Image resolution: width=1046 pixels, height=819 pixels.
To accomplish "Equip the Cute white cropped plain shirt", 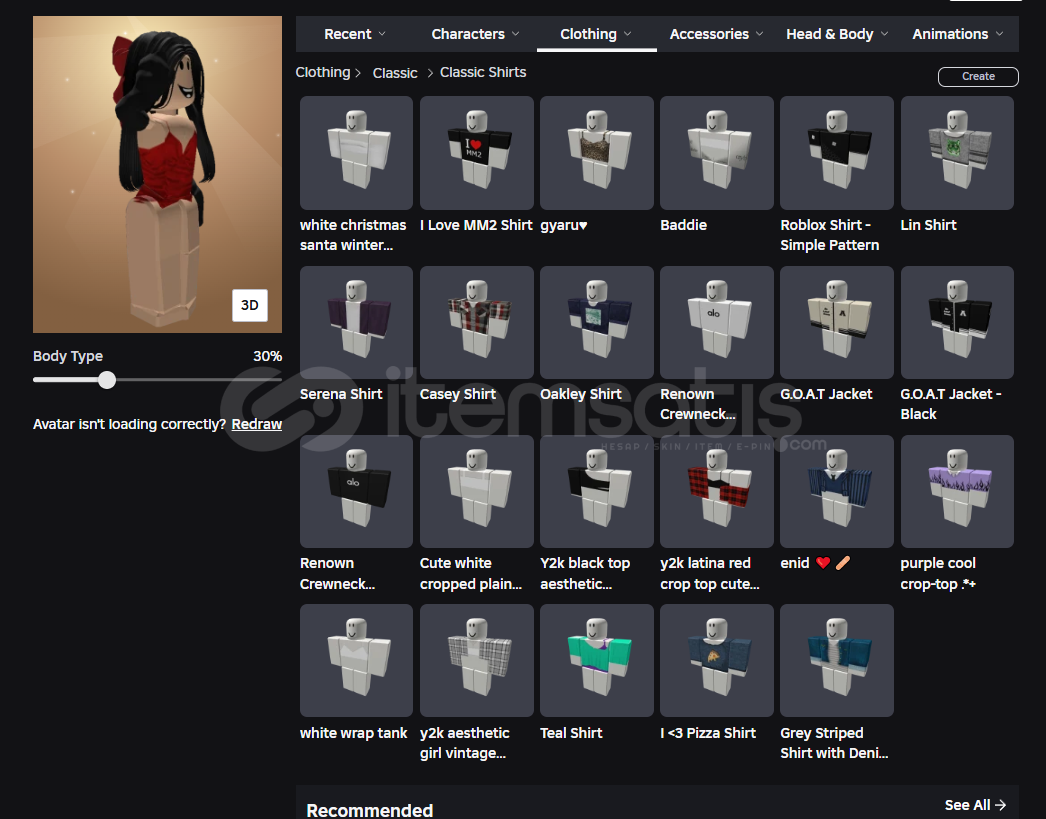I will pos(476,492).
